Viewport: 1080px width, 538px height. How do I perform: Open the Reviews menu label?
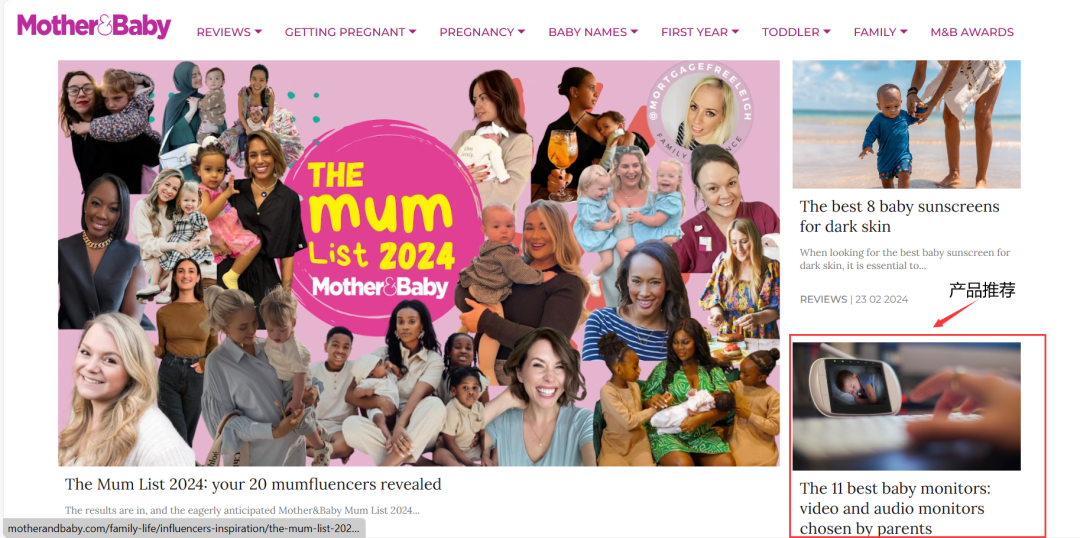(224, 32)
